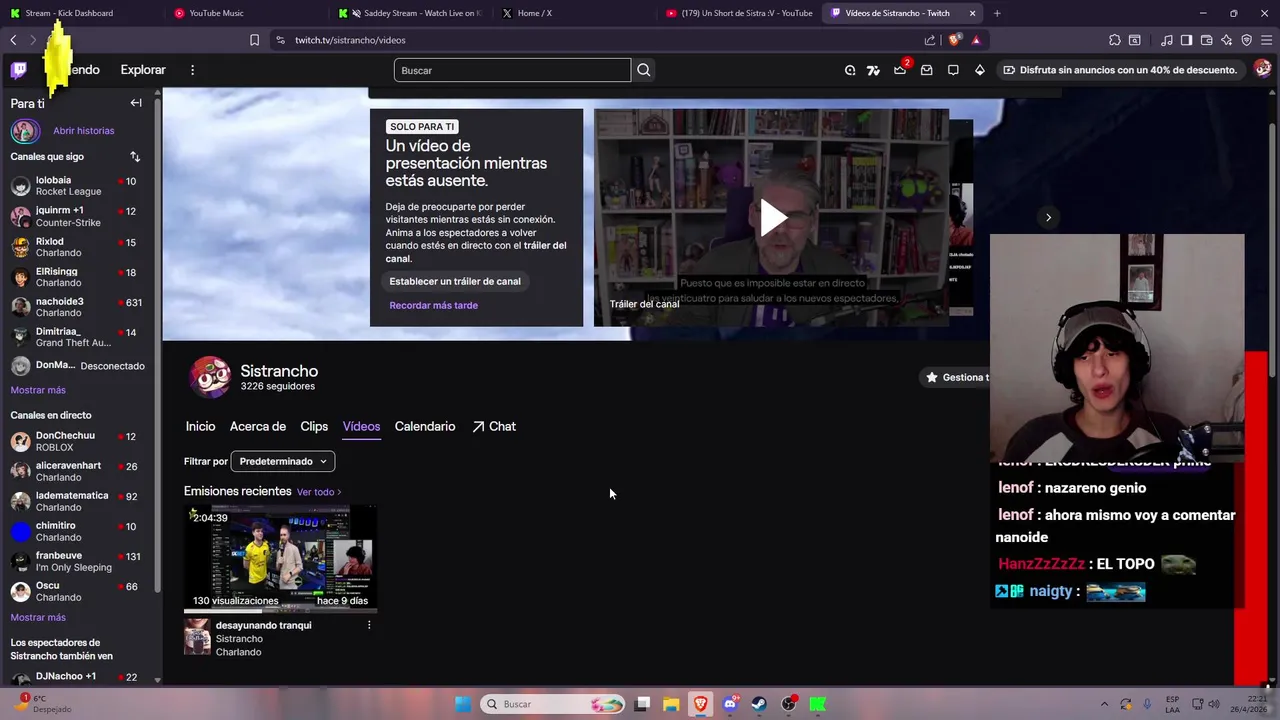This screenshot has width=1280, height=720.
Task: Open the Steam taskbar icon
Action: tap(759, 704)
